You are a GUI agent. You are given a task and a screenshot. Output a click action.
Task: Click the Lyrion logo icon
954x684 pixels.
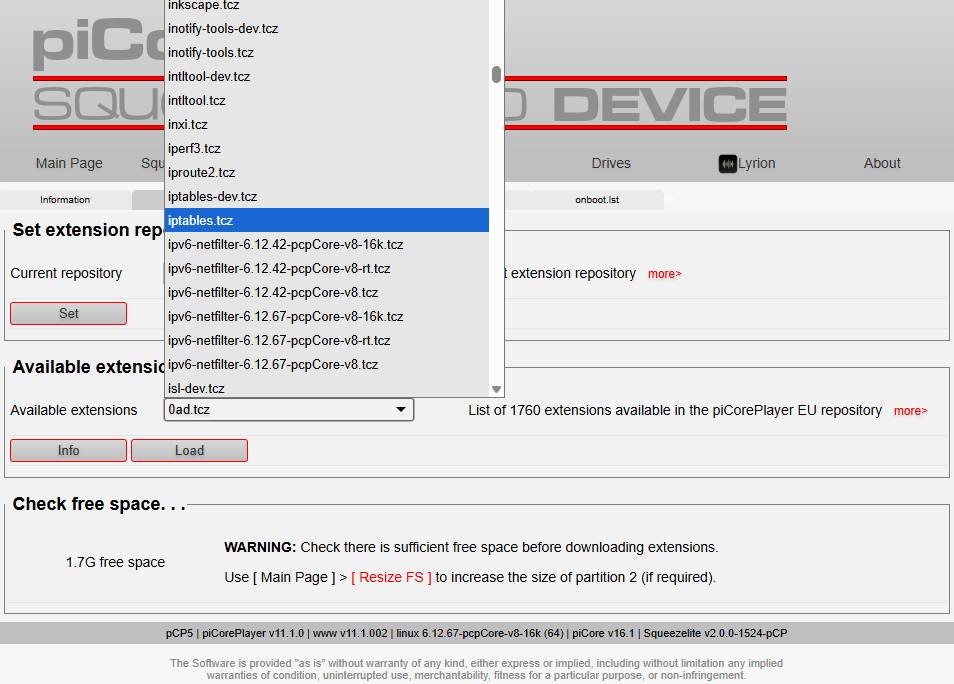tap(728, 164)
